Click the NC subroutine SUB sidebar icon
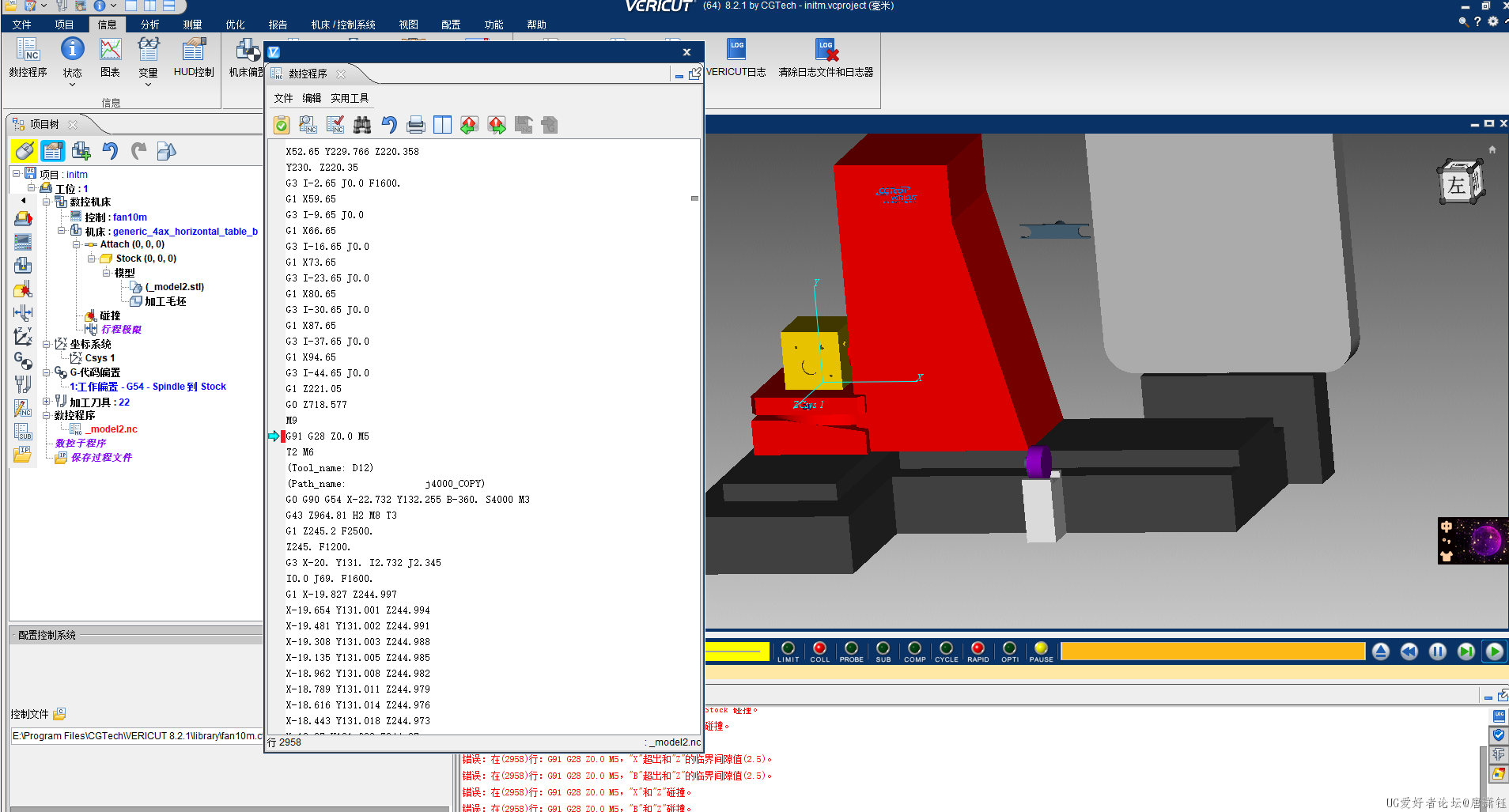The height and width of the screenshot is (812, 1509). point(23,432)
